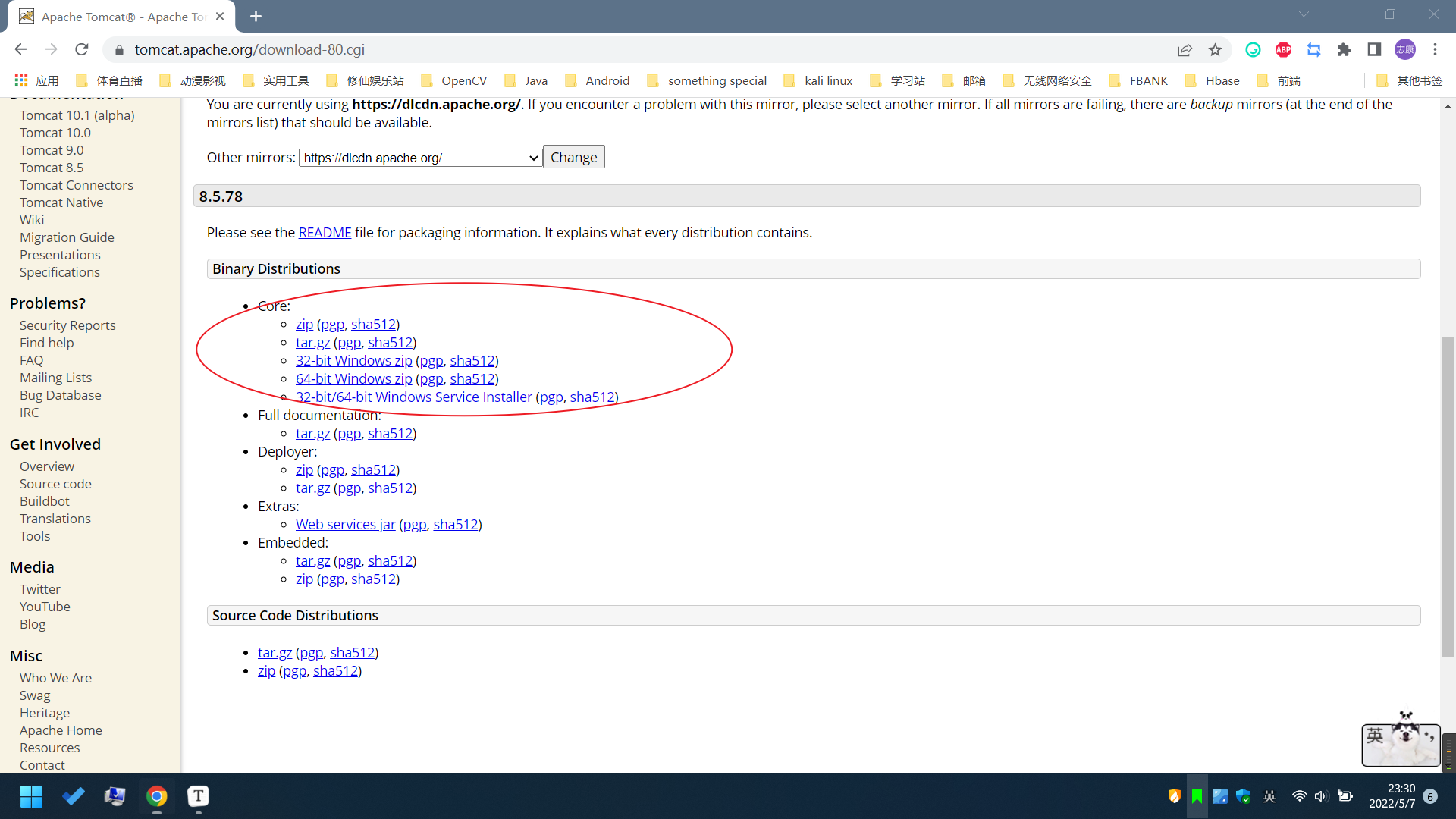Open Full documentation tar.gz link
This screenshot has width=1456, height=819.
(x=312, y=433)
